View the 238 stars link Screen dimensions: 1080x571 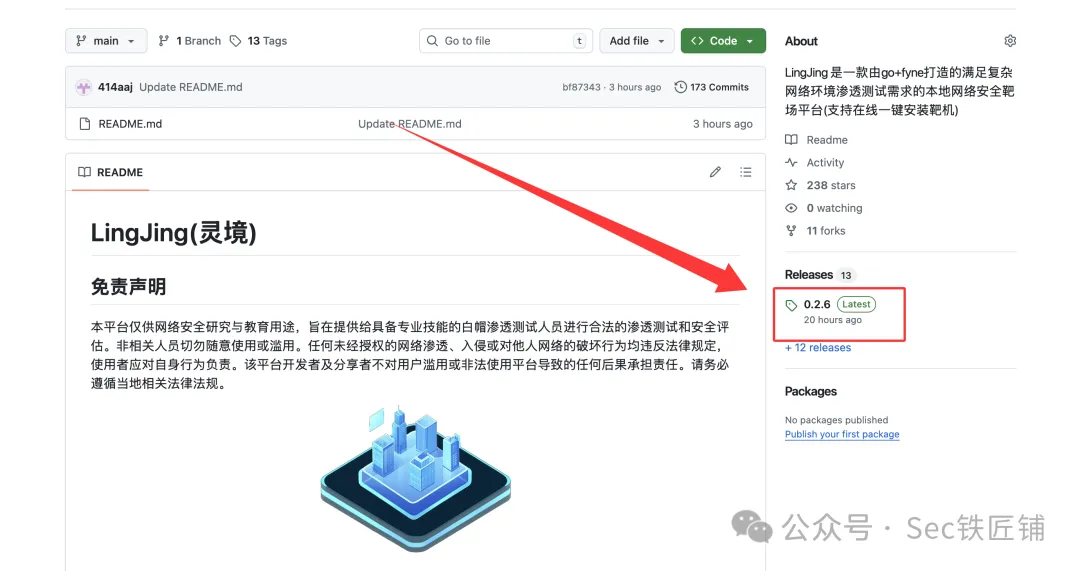[820, 185]
